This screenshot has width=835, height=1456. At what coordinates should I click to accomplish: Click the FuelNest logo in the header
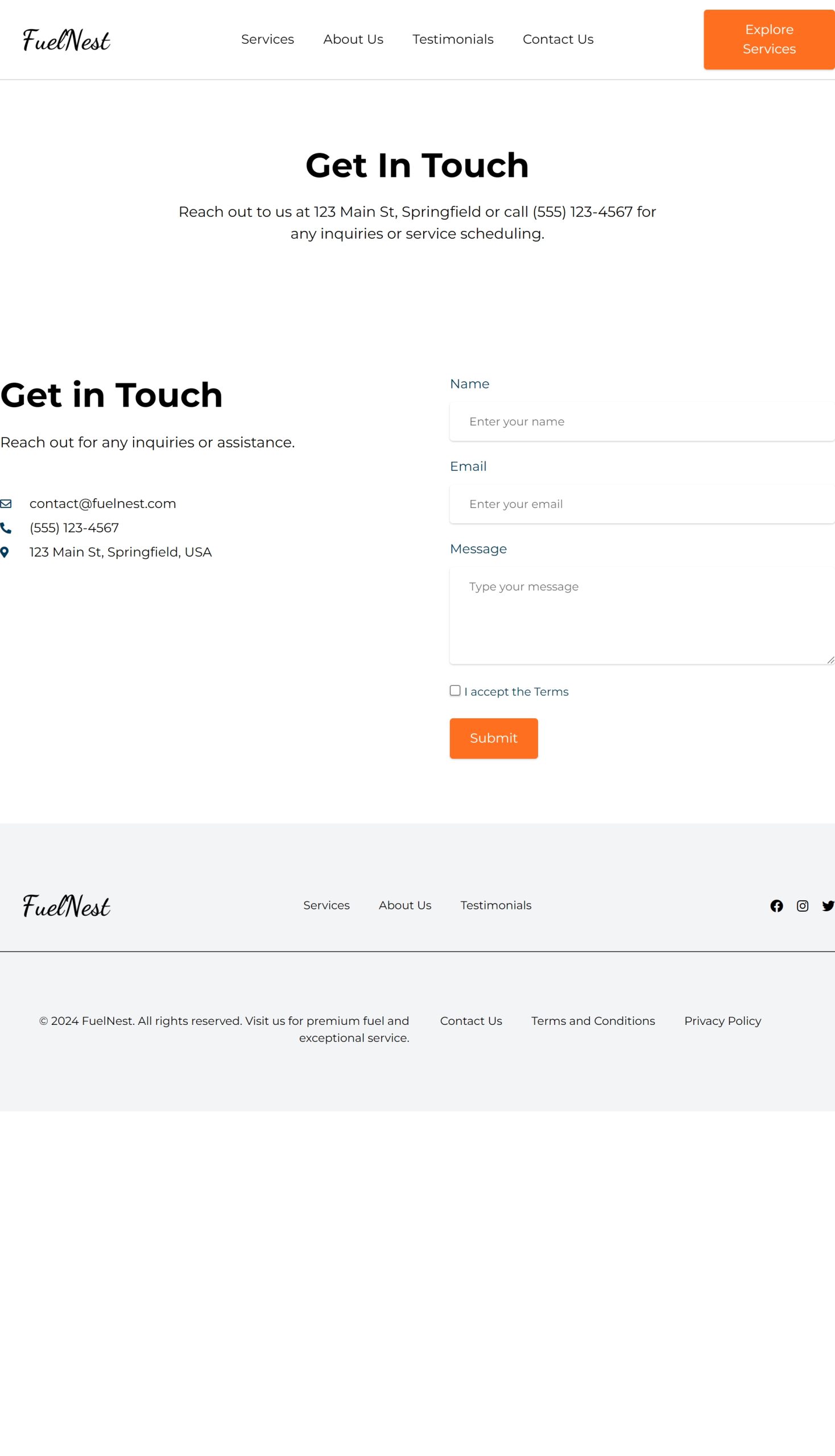tap(67, 40)
